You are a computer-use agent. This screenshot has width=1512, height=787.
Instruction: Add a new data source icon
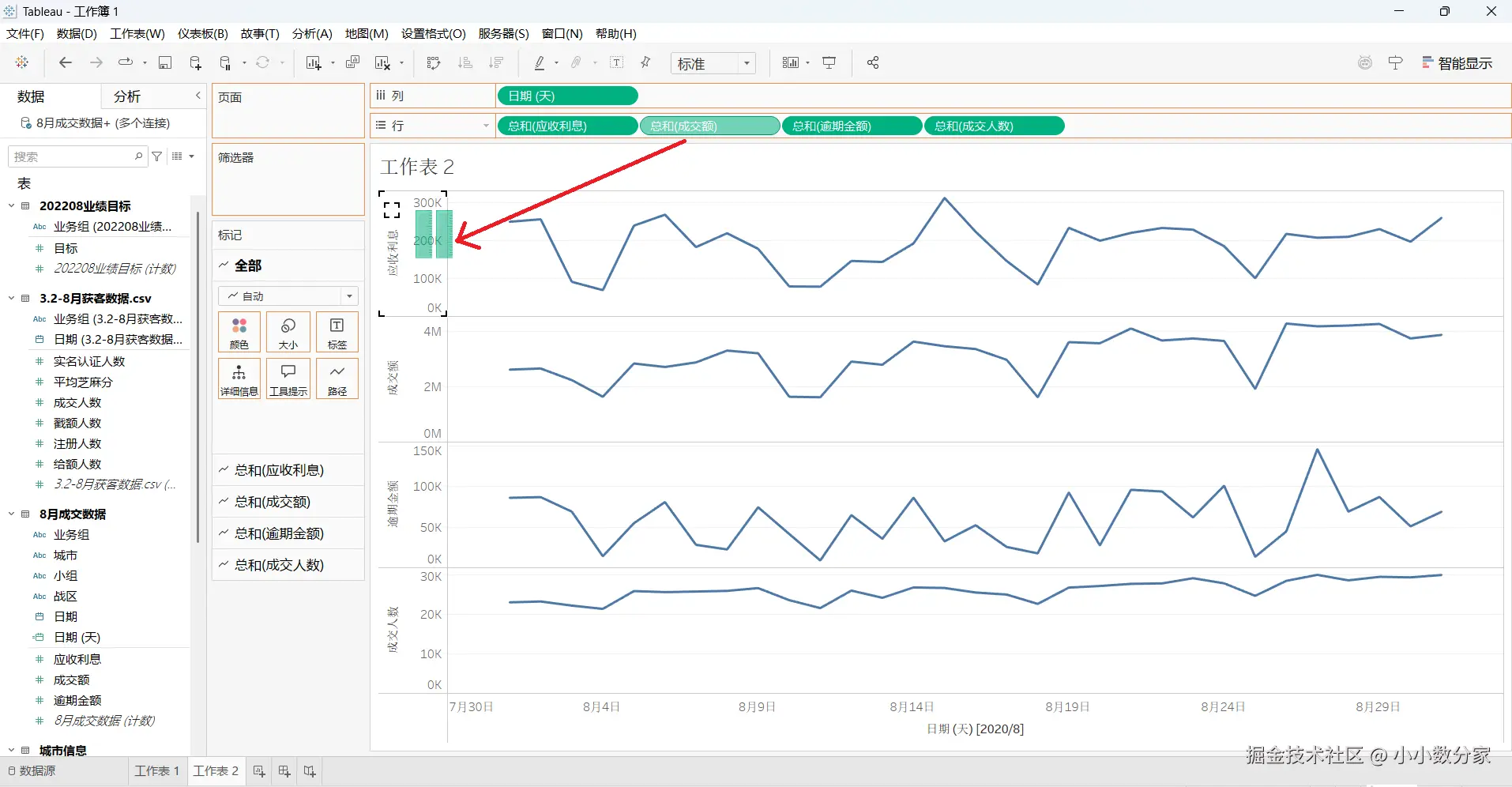click(195, 62)
